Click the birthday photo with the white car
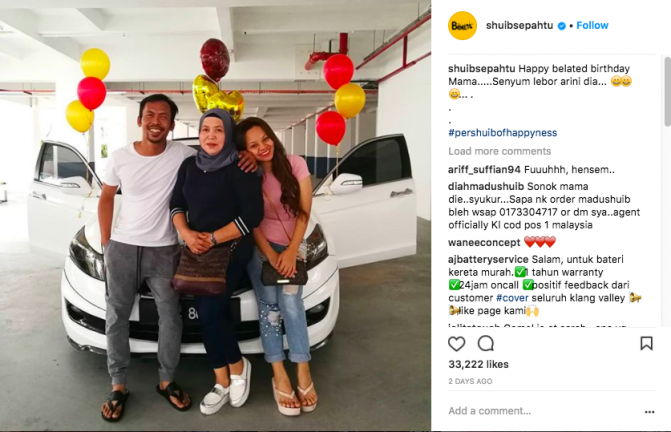Viewport: 671px width, 432px height. (216, 216)
